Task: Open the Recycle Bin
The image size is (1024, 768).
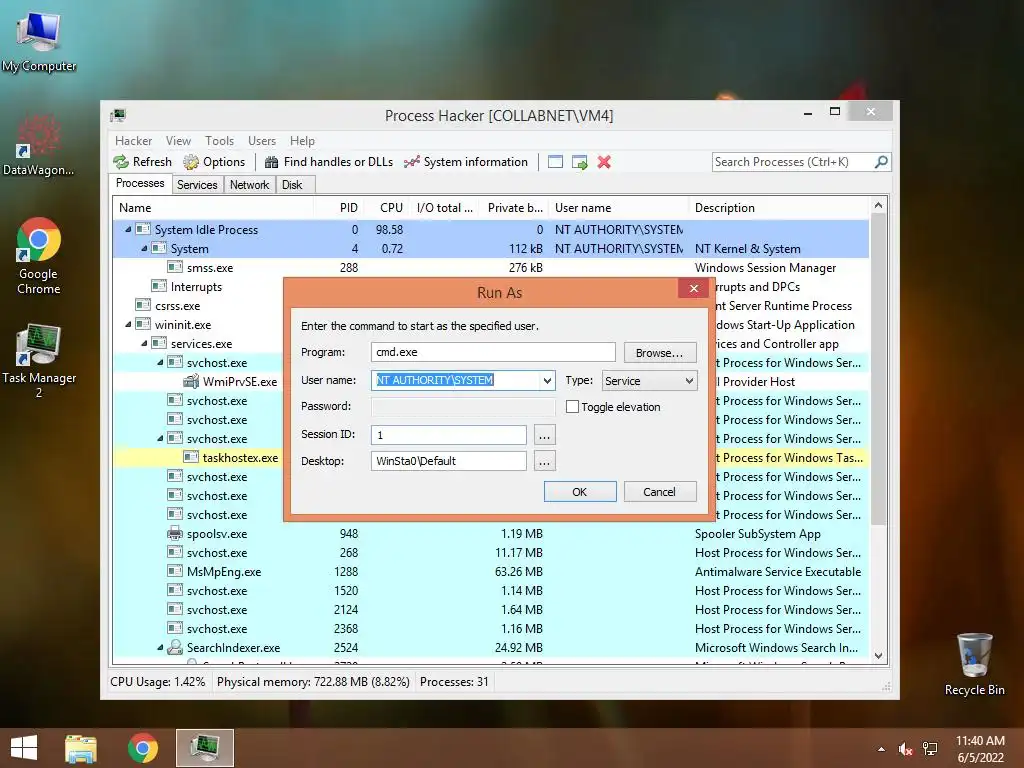Action: click(x=974, y=664)
